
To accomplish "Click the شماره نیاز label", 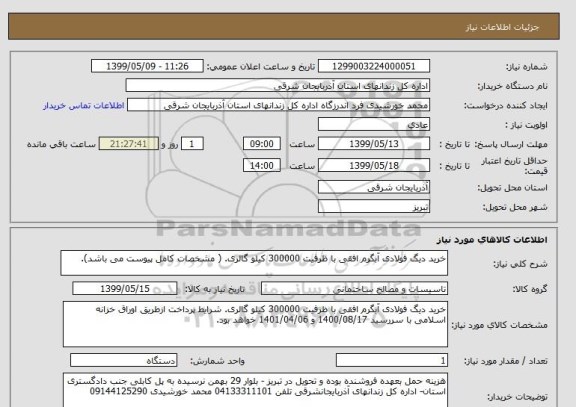I will click(x=527, y=67).
